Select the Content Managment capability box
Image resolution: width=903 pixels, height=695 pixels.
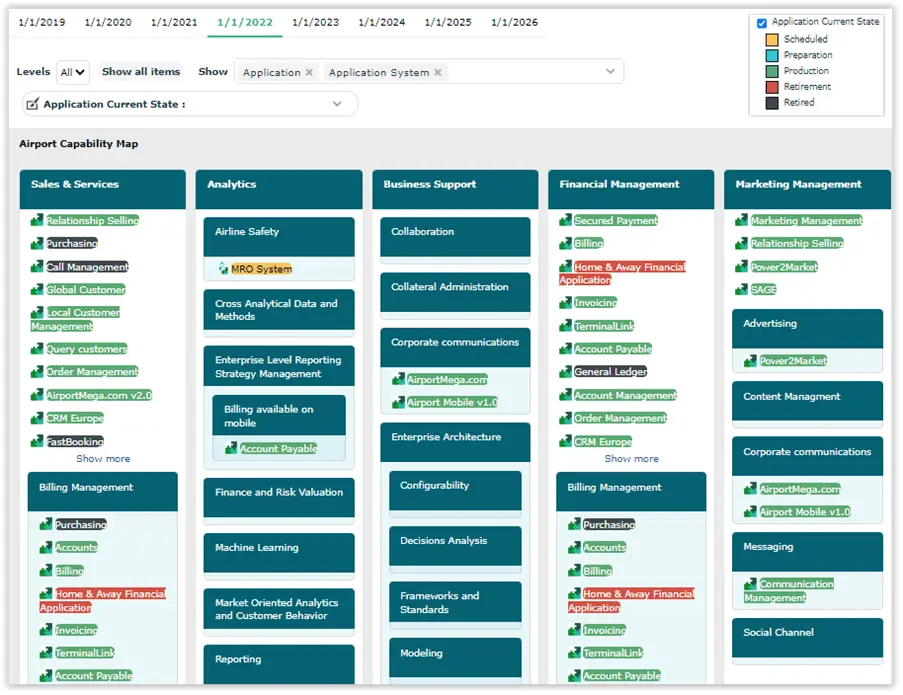pos(807,401)
